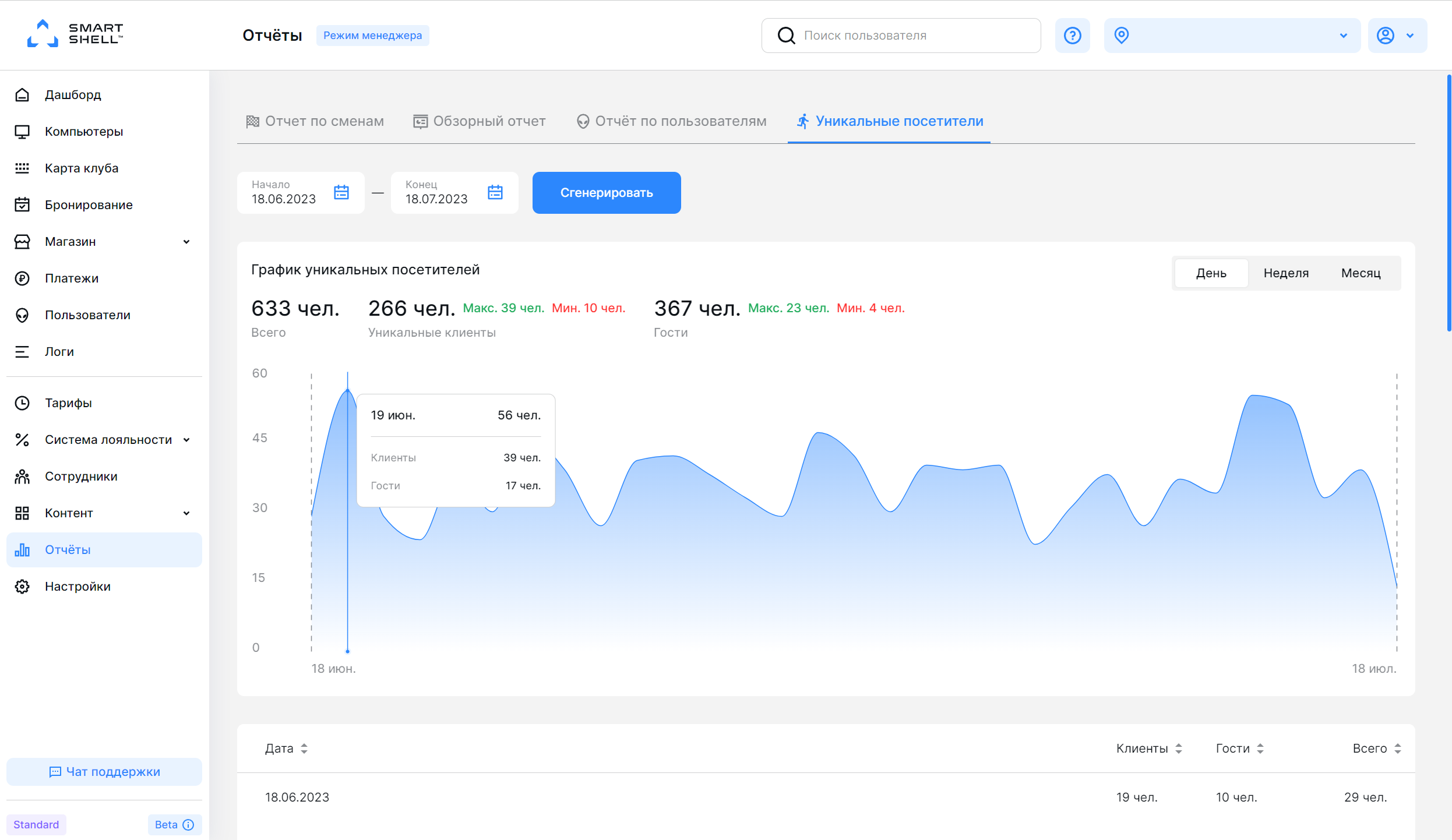The image size is (1452, 840).
Task: Select the День period toggle
Action: point(1211,273)
